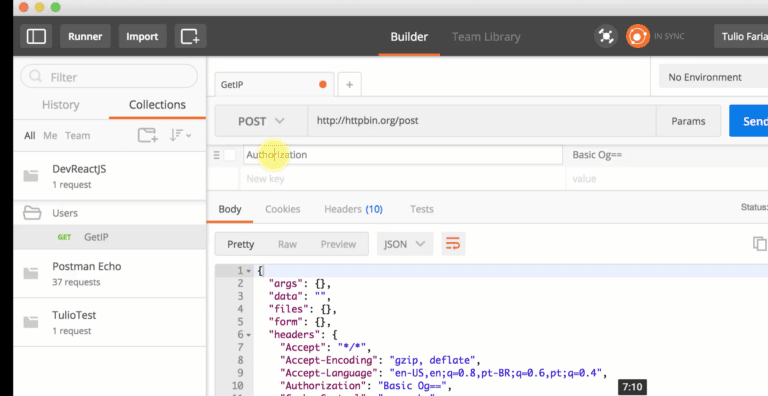768x396 pixels.
Task: Open collections sort order dropdown
Action: tap(180, 135)
